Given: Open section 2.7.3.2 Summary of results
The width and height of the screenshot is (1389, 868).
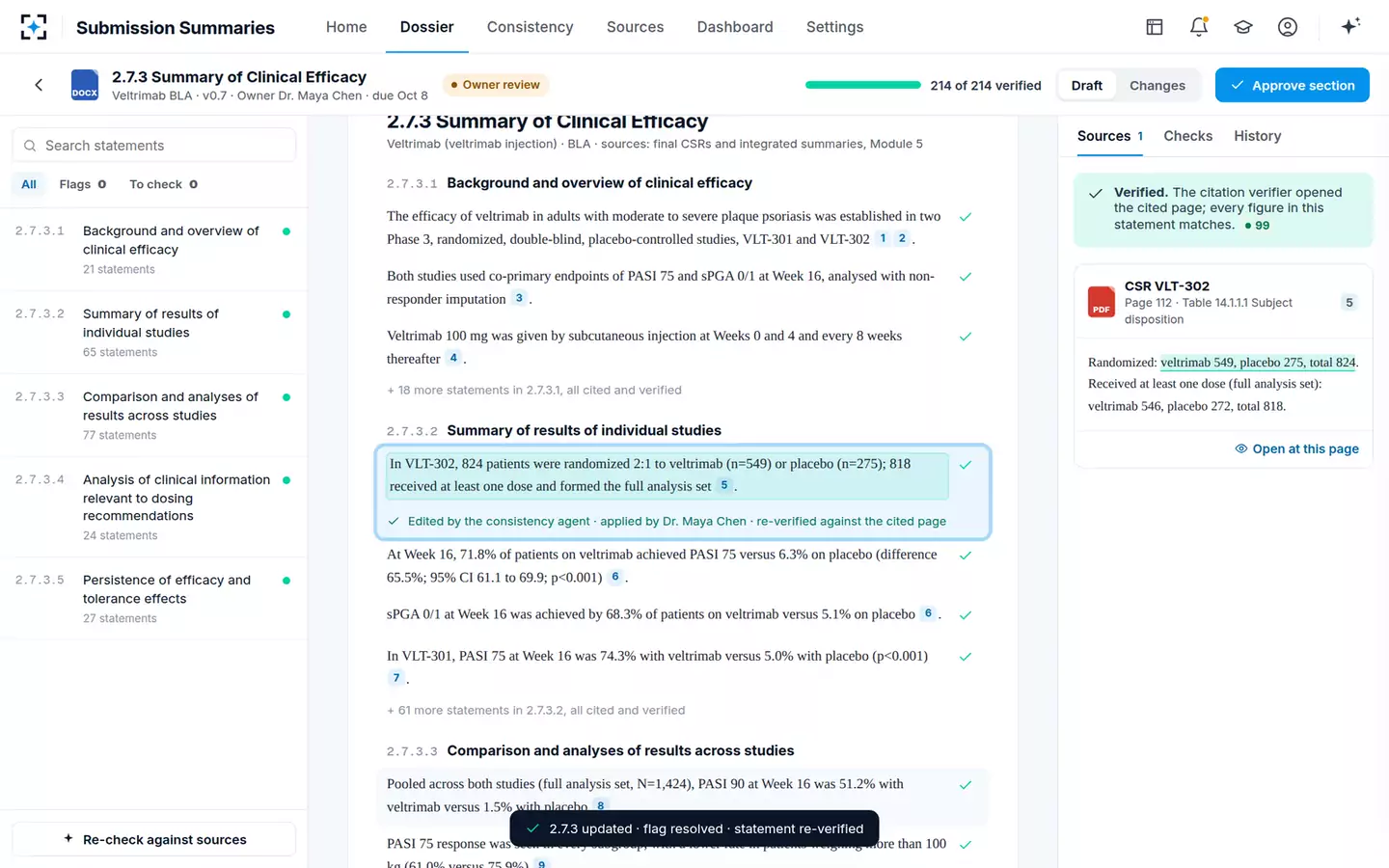Looking at the screenshot, I should [x=153, y=333].
